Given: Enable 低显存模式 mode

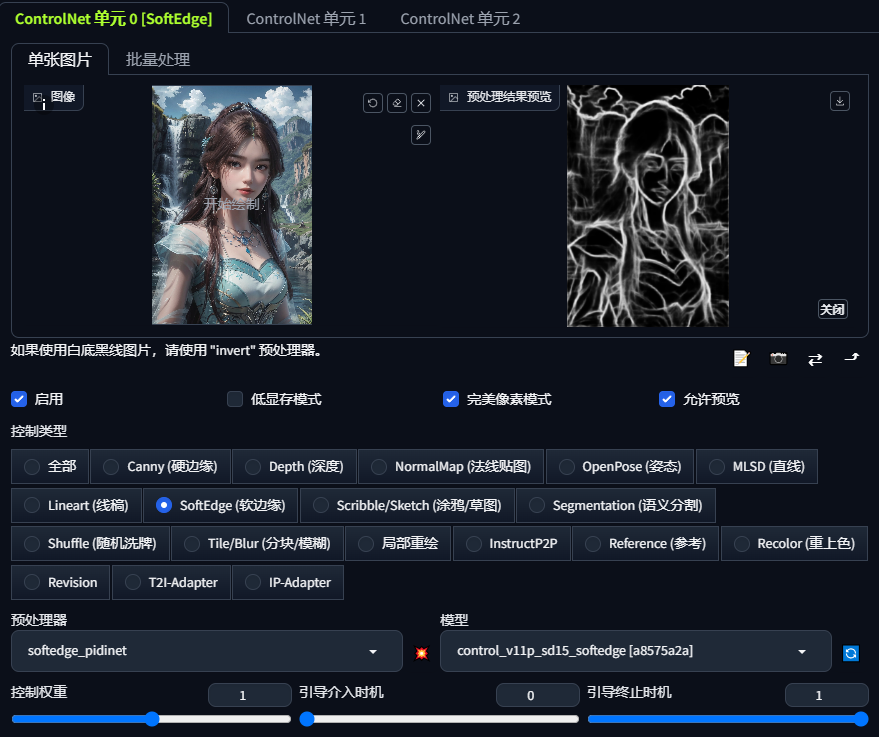Looking at the screenshot, I should pyautogui.click(x=233, y=399).
